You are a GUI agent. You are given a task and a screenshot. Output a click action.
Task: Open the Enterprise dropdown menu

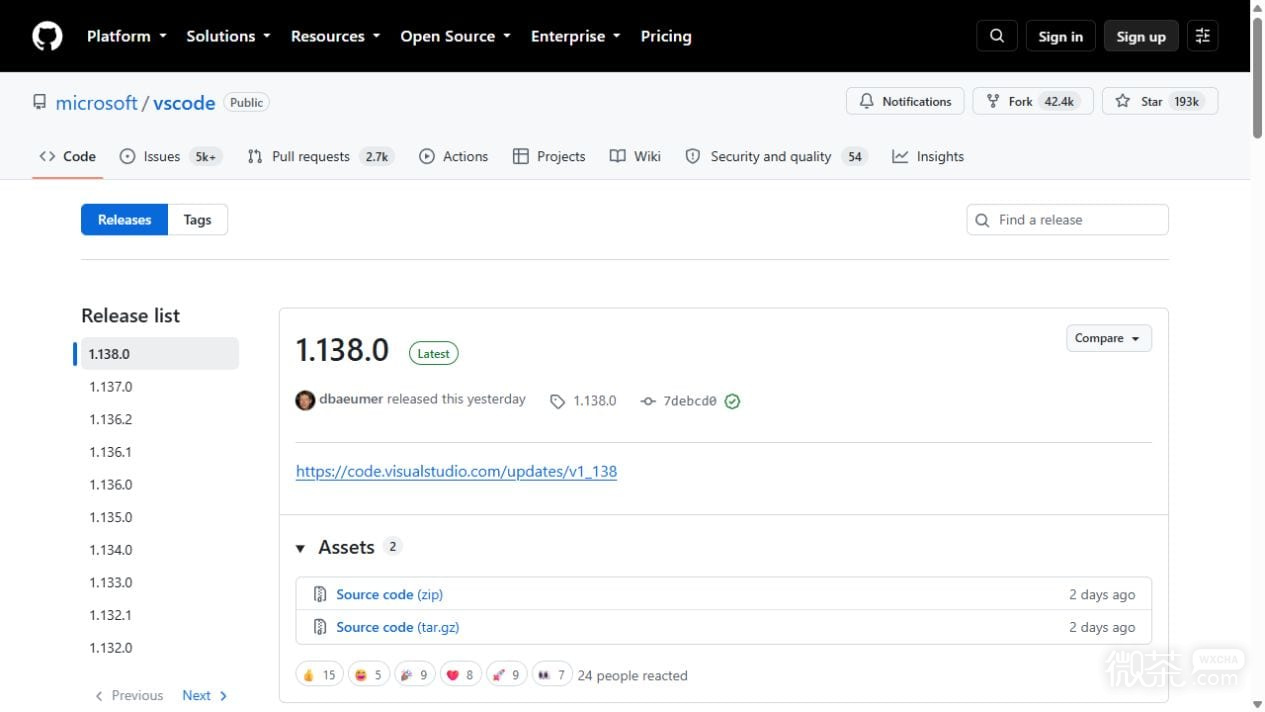(575, 36)
